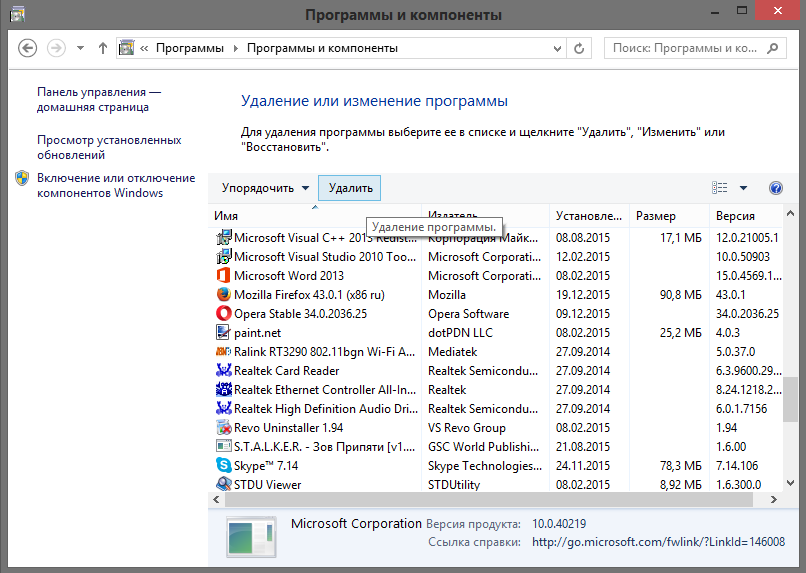This screenshot has height=573, width=806.
Task: Open the go.microsoft.com help link
Action: click(658, 542)
